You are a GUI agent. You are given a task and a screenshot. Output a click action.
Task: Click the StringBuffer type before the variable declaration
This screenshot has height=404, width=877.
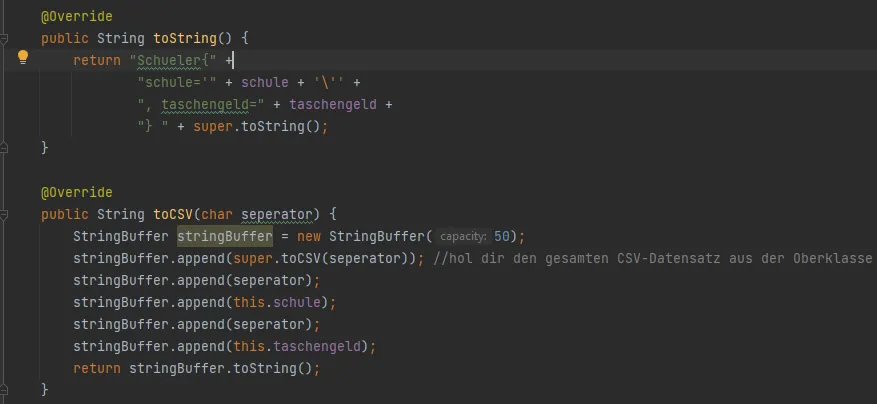(121, 237)
